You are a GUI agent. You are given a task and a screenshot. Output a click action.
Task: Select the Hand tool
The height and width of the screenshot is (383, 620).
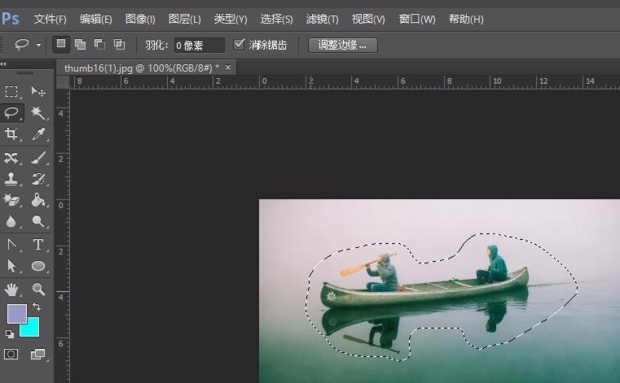tap(11, 289)
